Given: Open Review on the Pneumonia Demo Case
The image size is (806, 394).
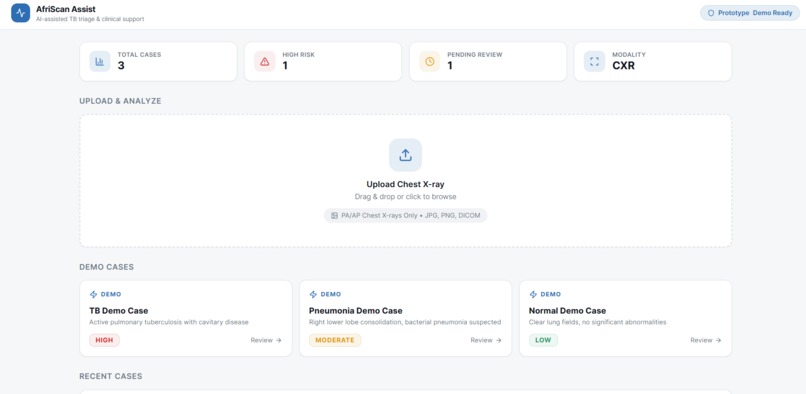Looking at the screenshot, I should point(486,340).
